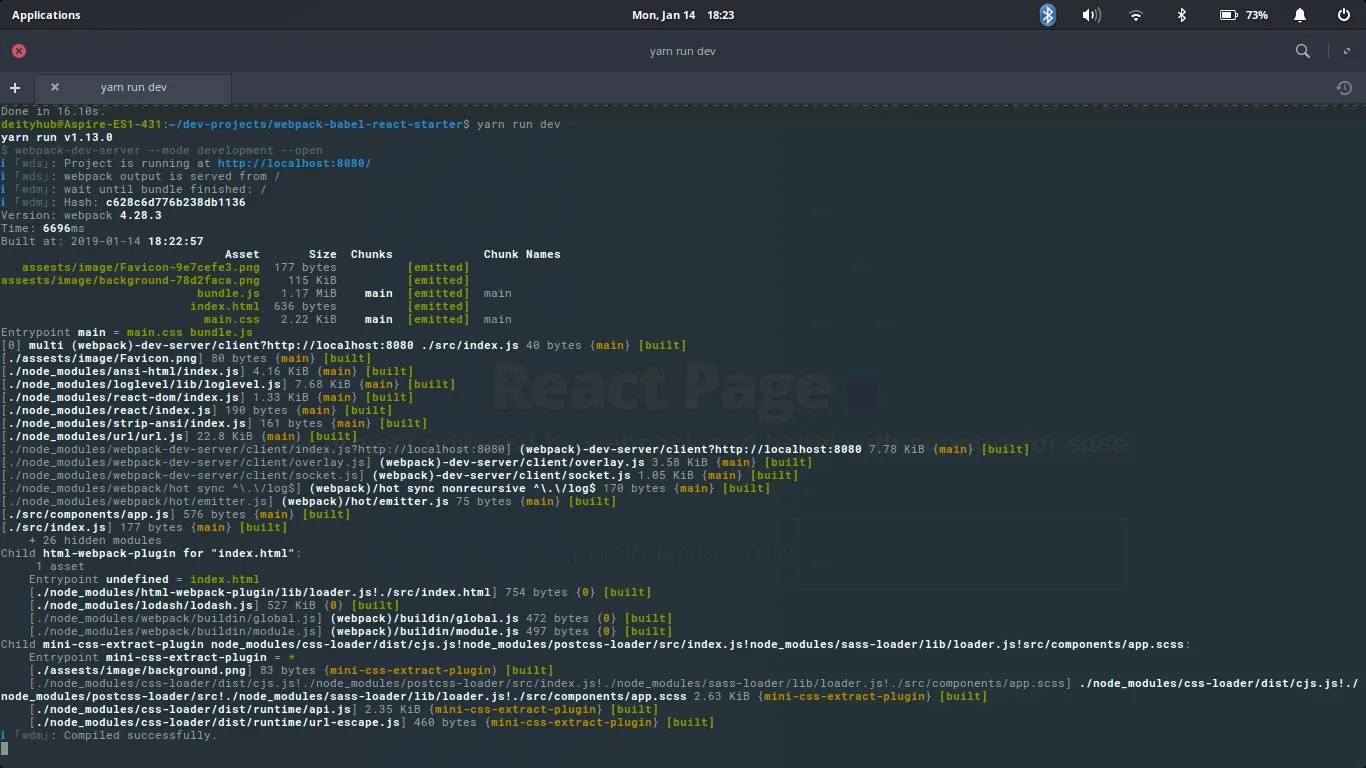Click the build time 6696ms
1366x768 pixels.
tap(63, 228)
